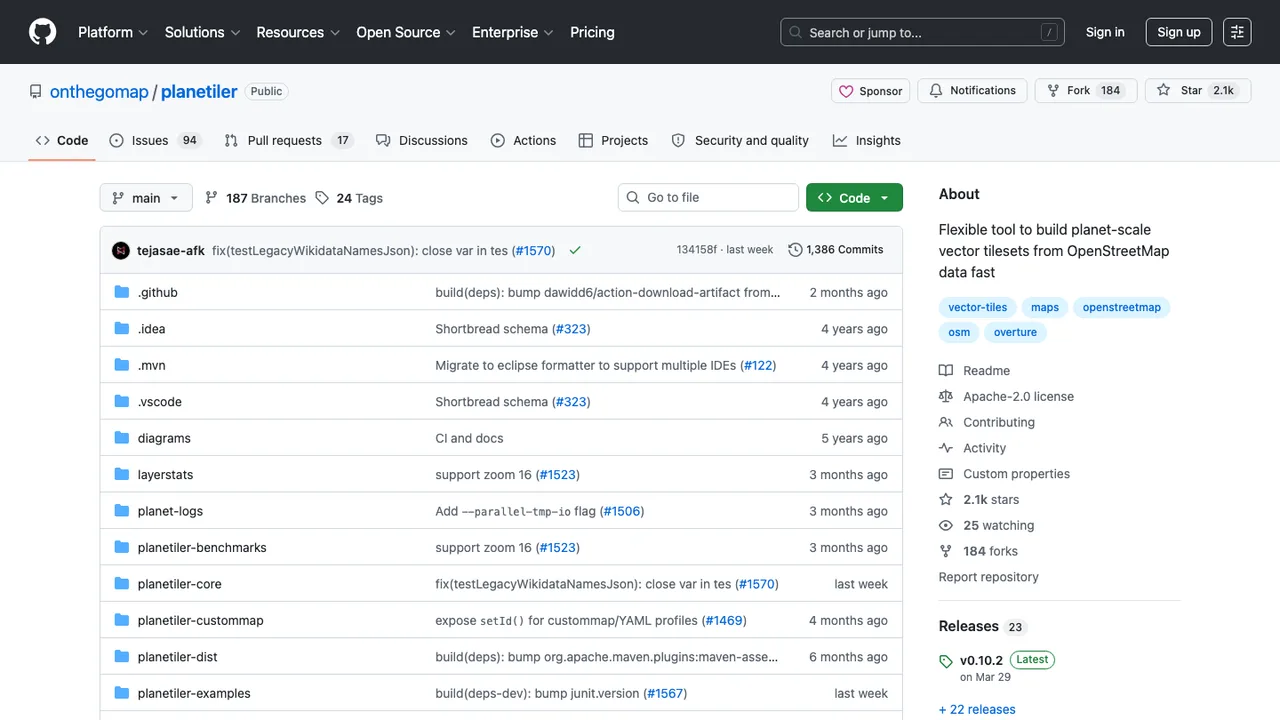Go to the Discussions tab

(422, 141)
